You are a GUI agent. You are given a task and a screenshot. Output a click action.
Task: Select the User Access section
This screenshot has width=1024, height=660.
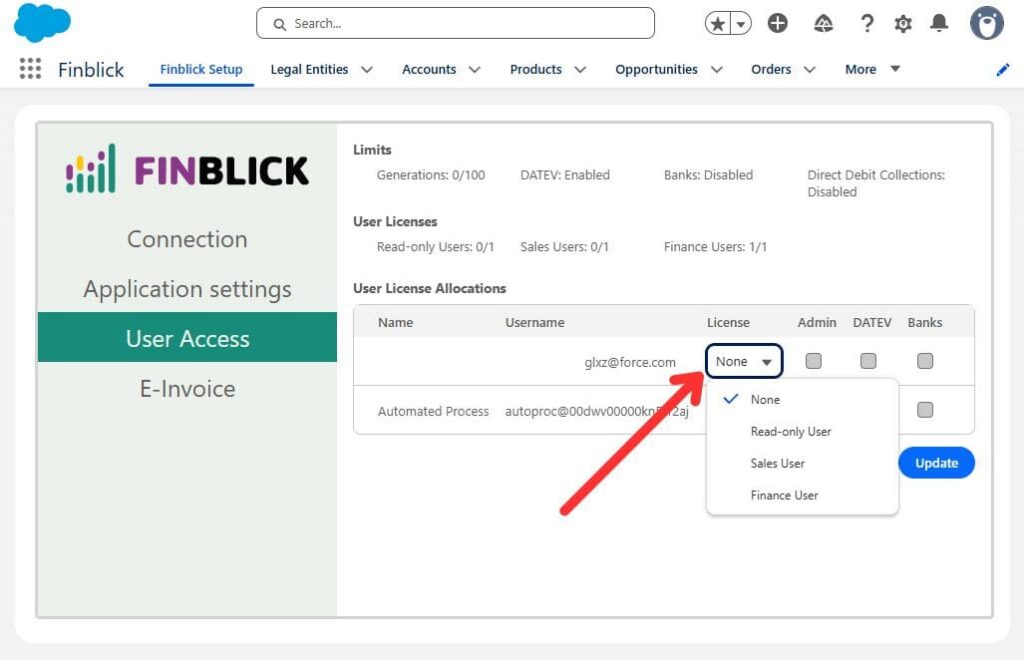[187, 338]
